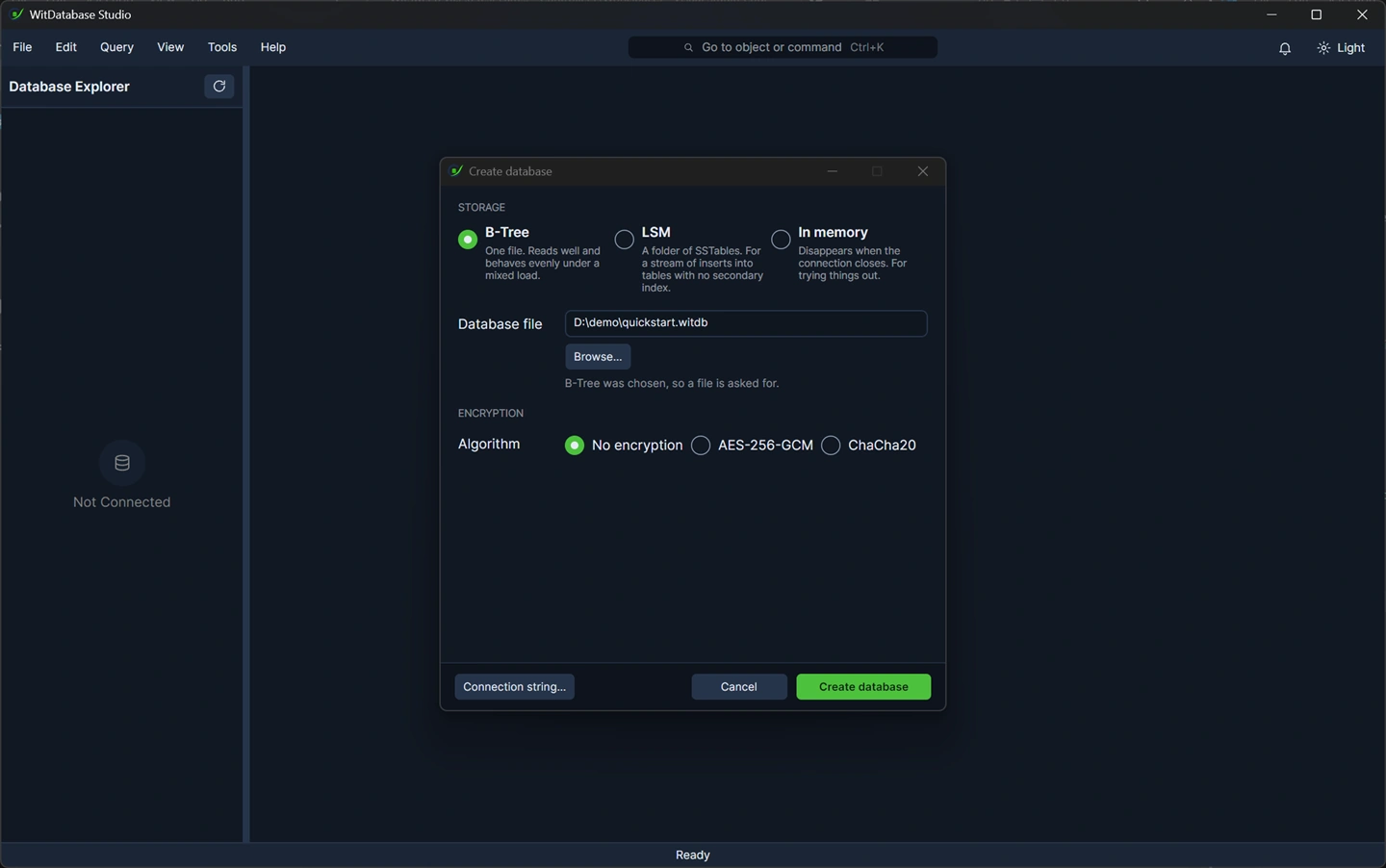The image size is (1386, 868).
Task: Maximize the WitDatabase Studio window
Action: tap(1317, 14)
